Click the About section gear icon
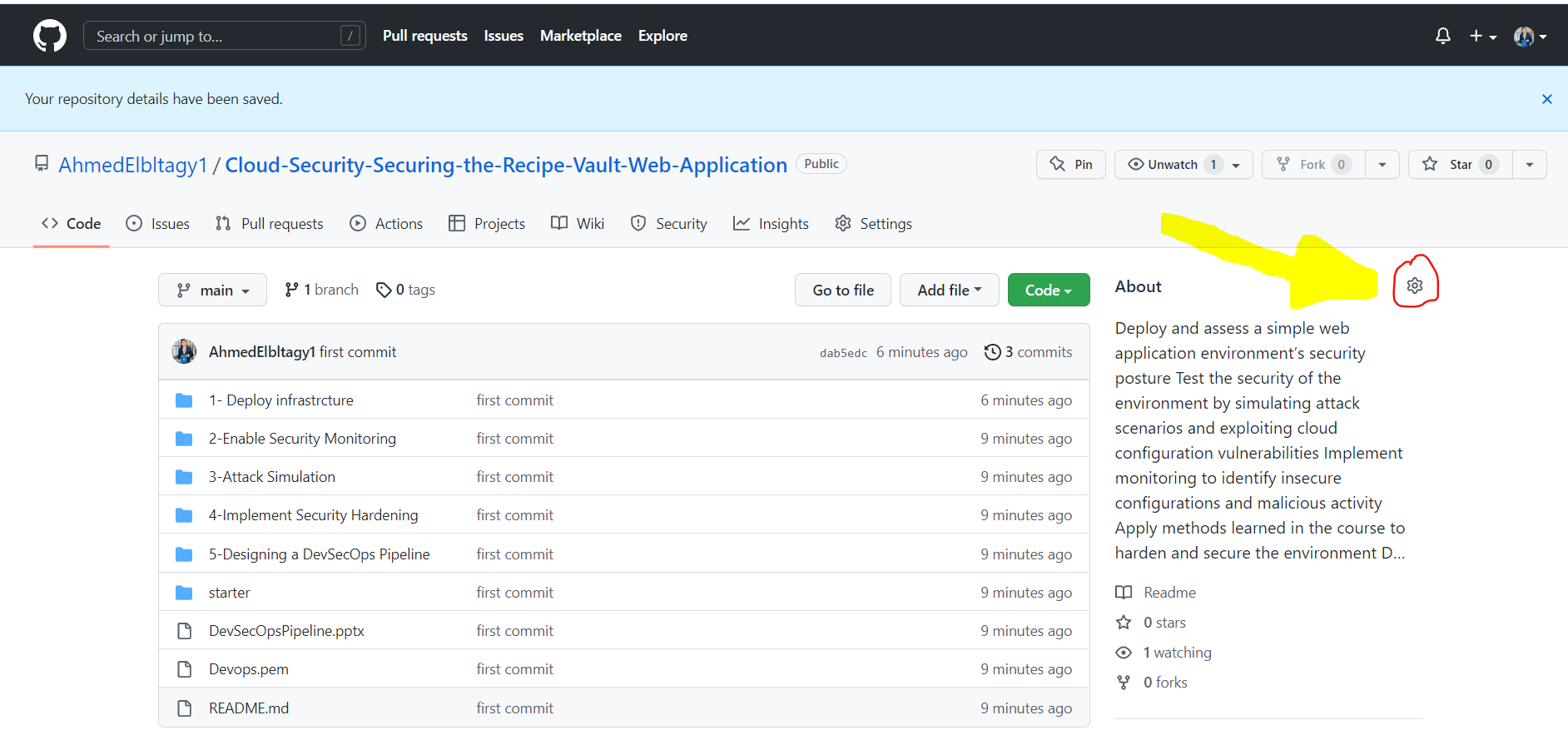 1415,286
